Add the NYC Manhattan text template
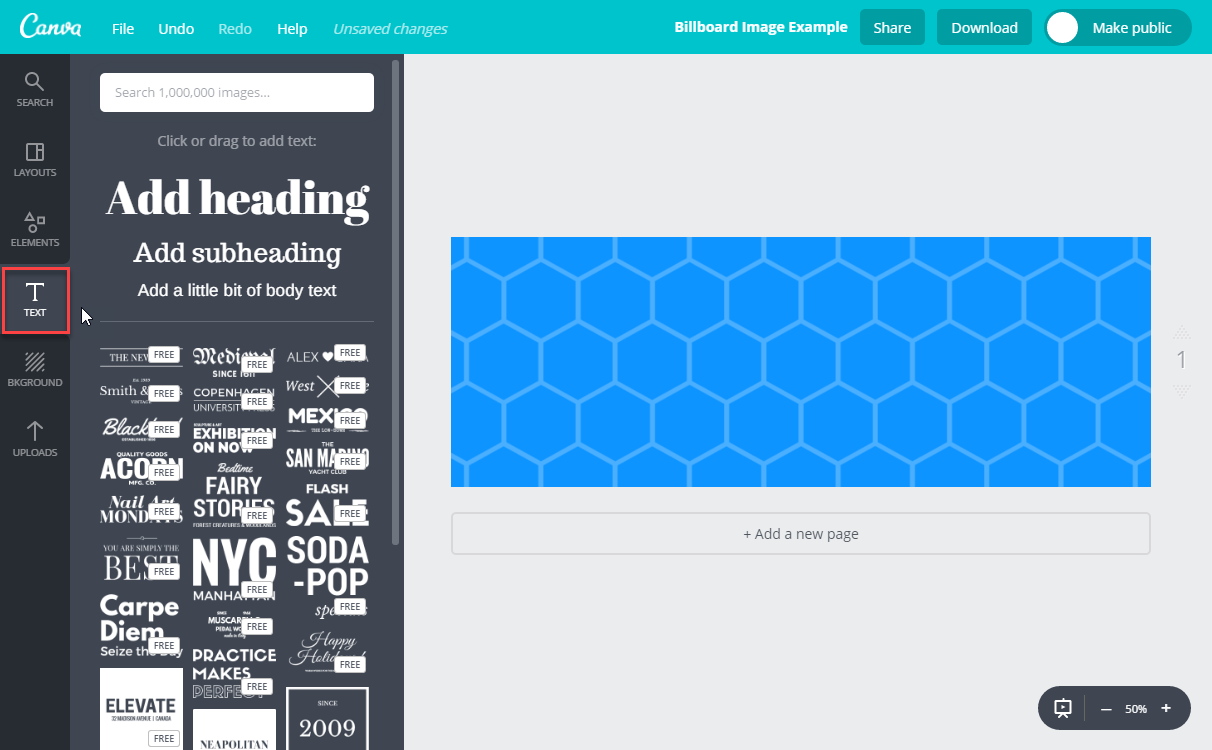 click(233, 566)
